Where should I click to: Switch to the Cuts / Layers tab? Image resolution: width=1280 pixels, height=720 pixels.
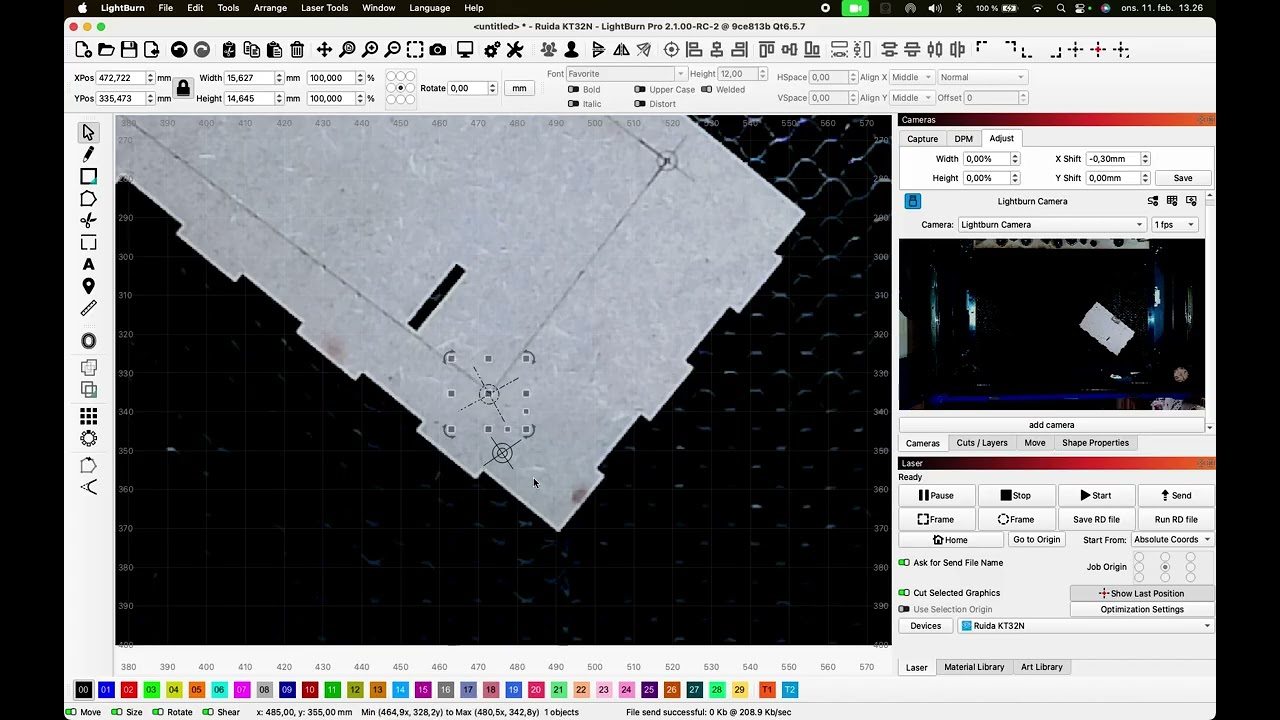pos(981,443)
